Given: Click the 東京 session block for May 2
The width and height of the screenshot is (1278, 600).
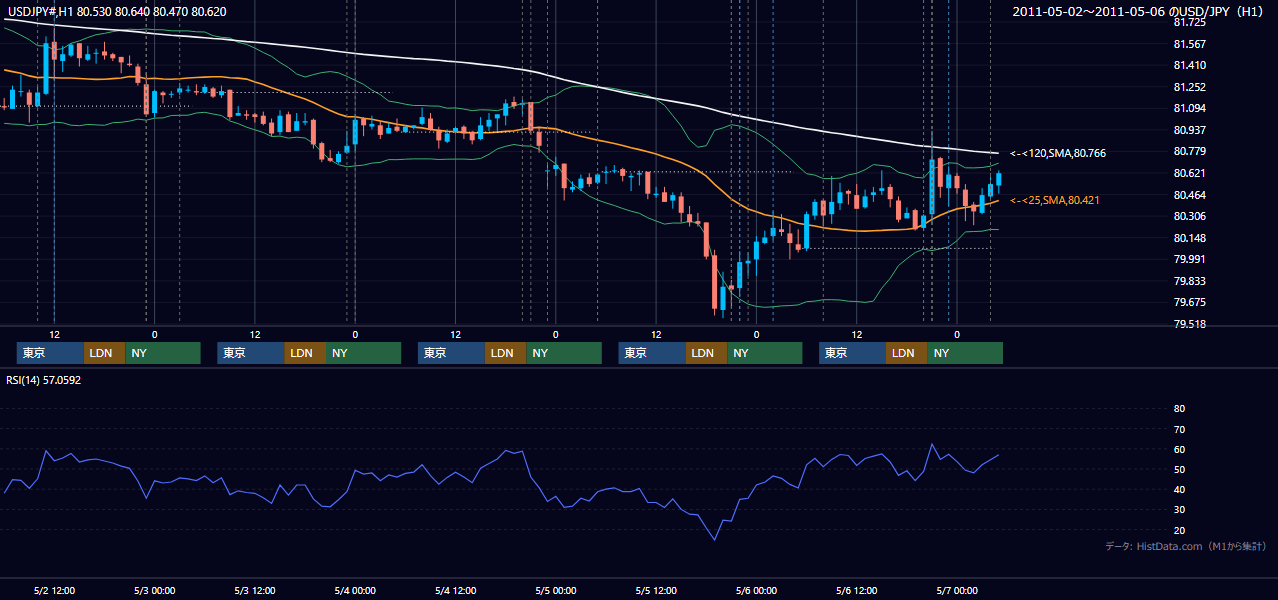Looking at the screenshot, I should point(50,353).
